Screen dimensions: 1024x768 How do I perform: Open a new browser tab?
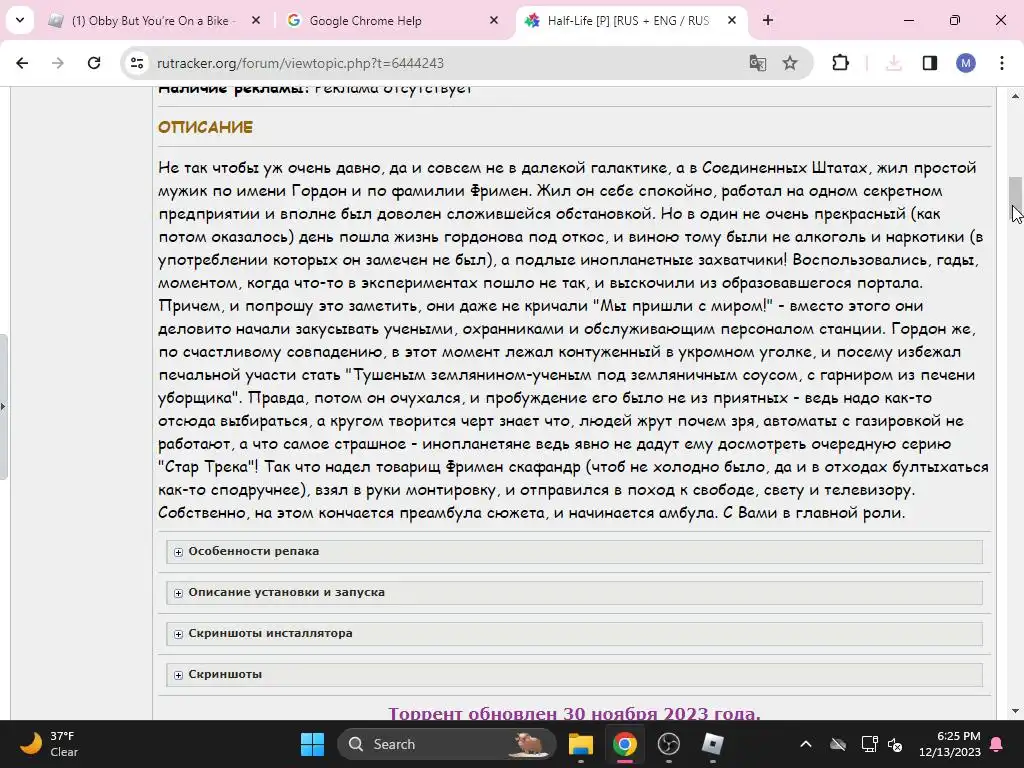(768, 20)
